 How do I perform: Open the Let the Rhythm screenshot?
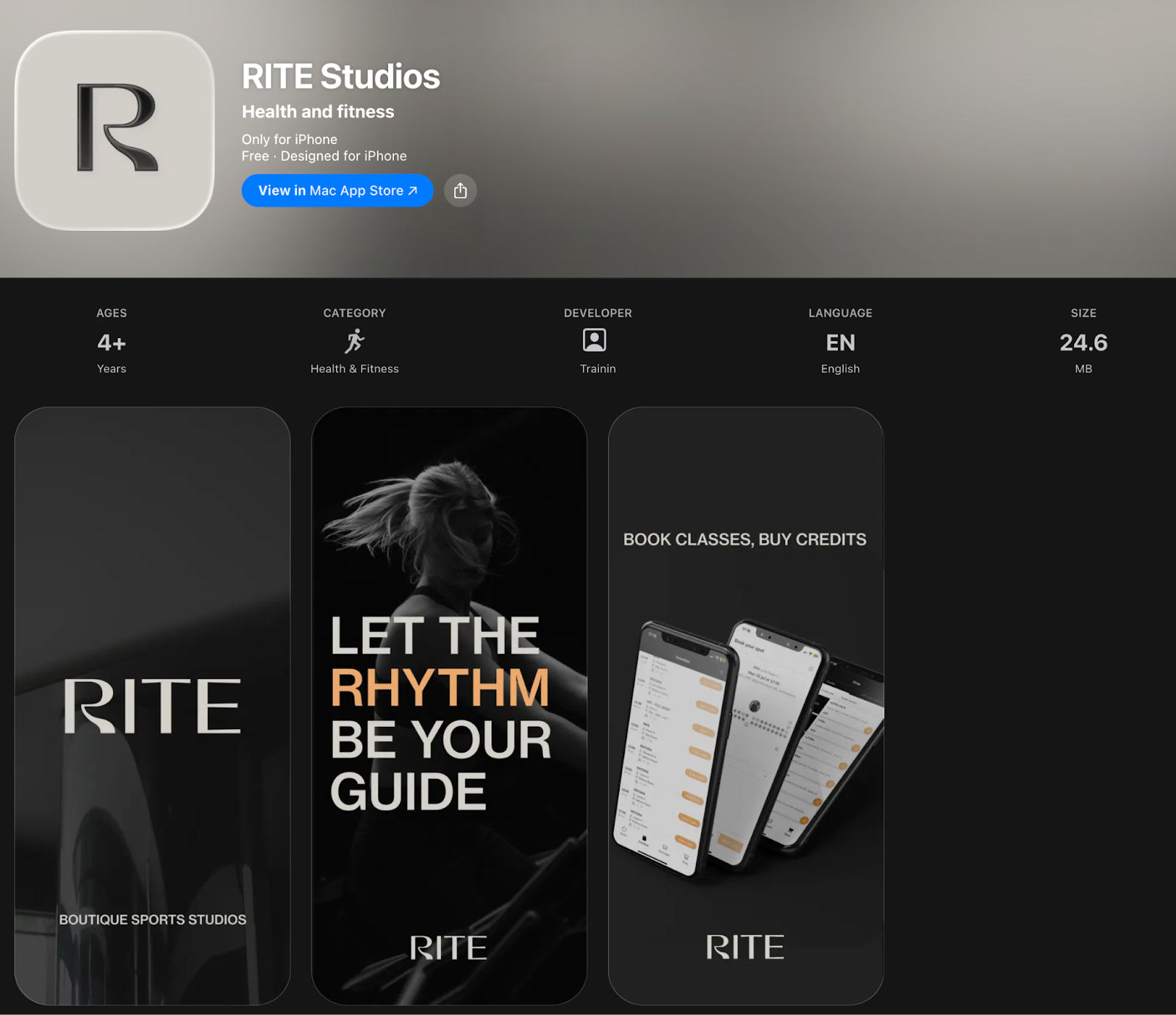pos(449,706)
